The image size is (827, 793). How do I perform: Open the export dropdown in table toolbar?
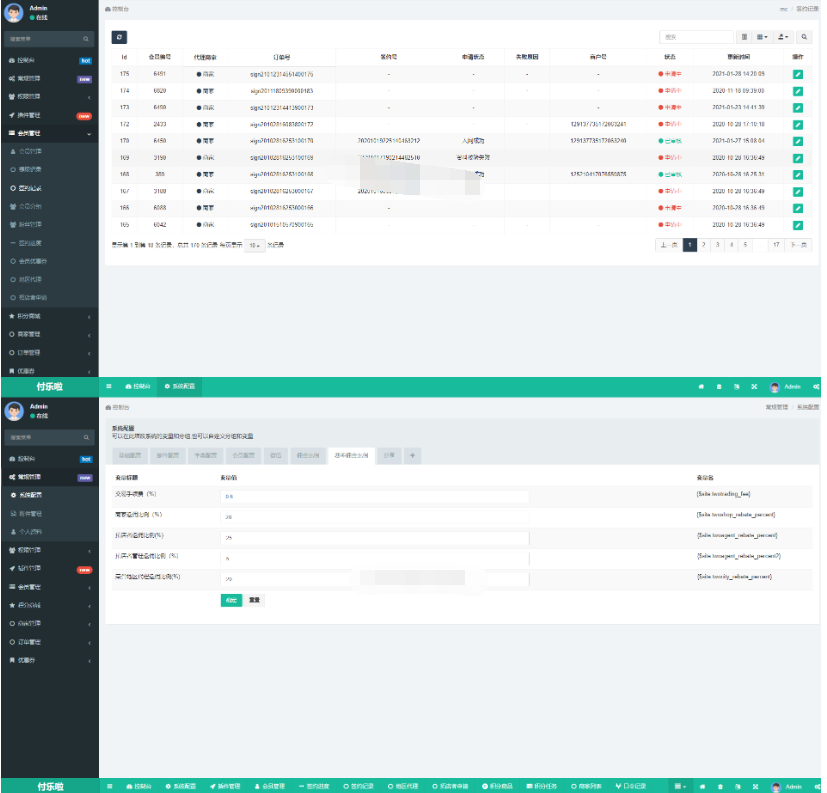[x=784, y=37]
